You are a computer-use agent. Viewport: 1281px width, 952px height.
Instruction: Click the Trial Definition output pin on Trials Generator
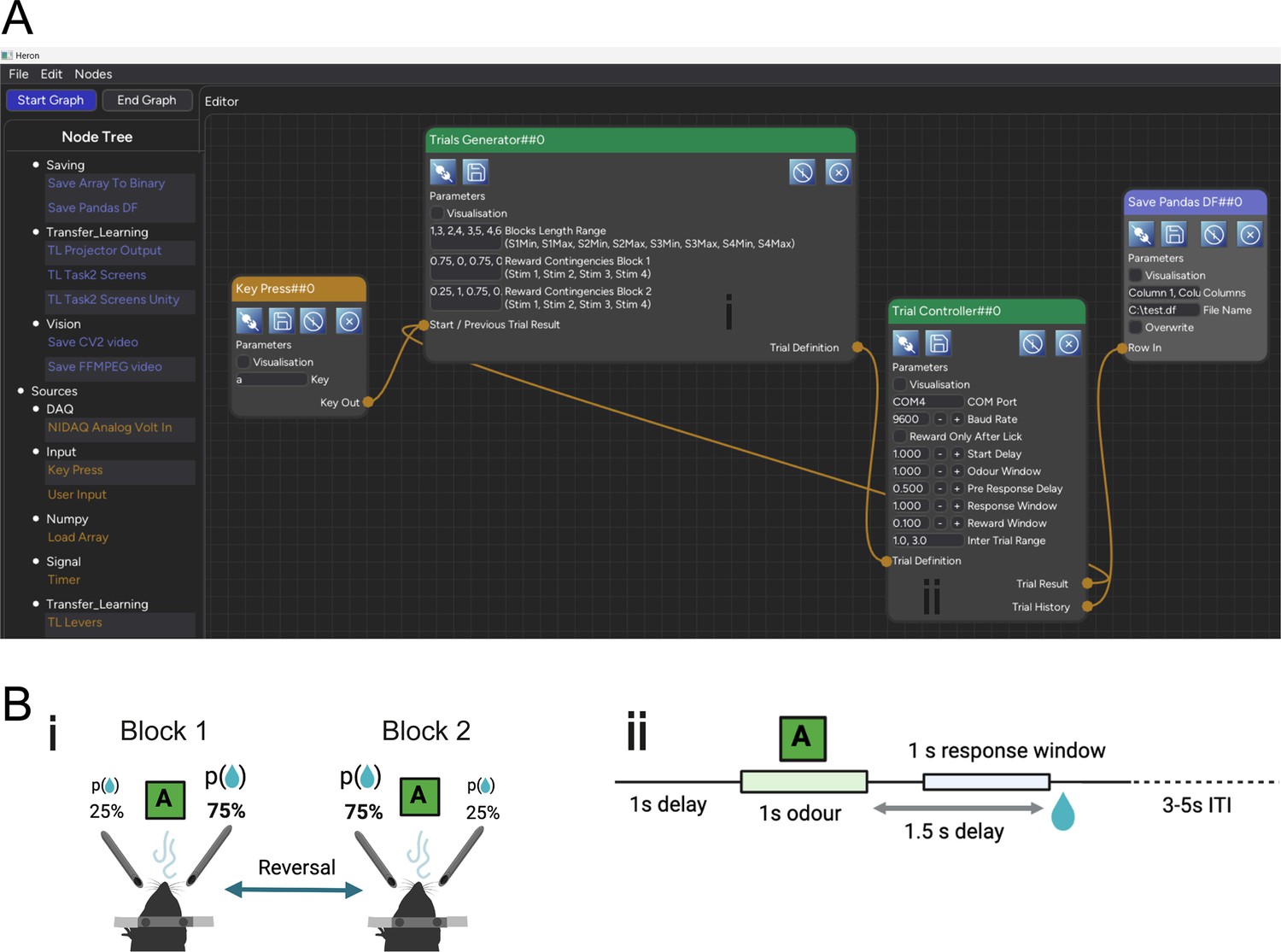pos(857,348)
